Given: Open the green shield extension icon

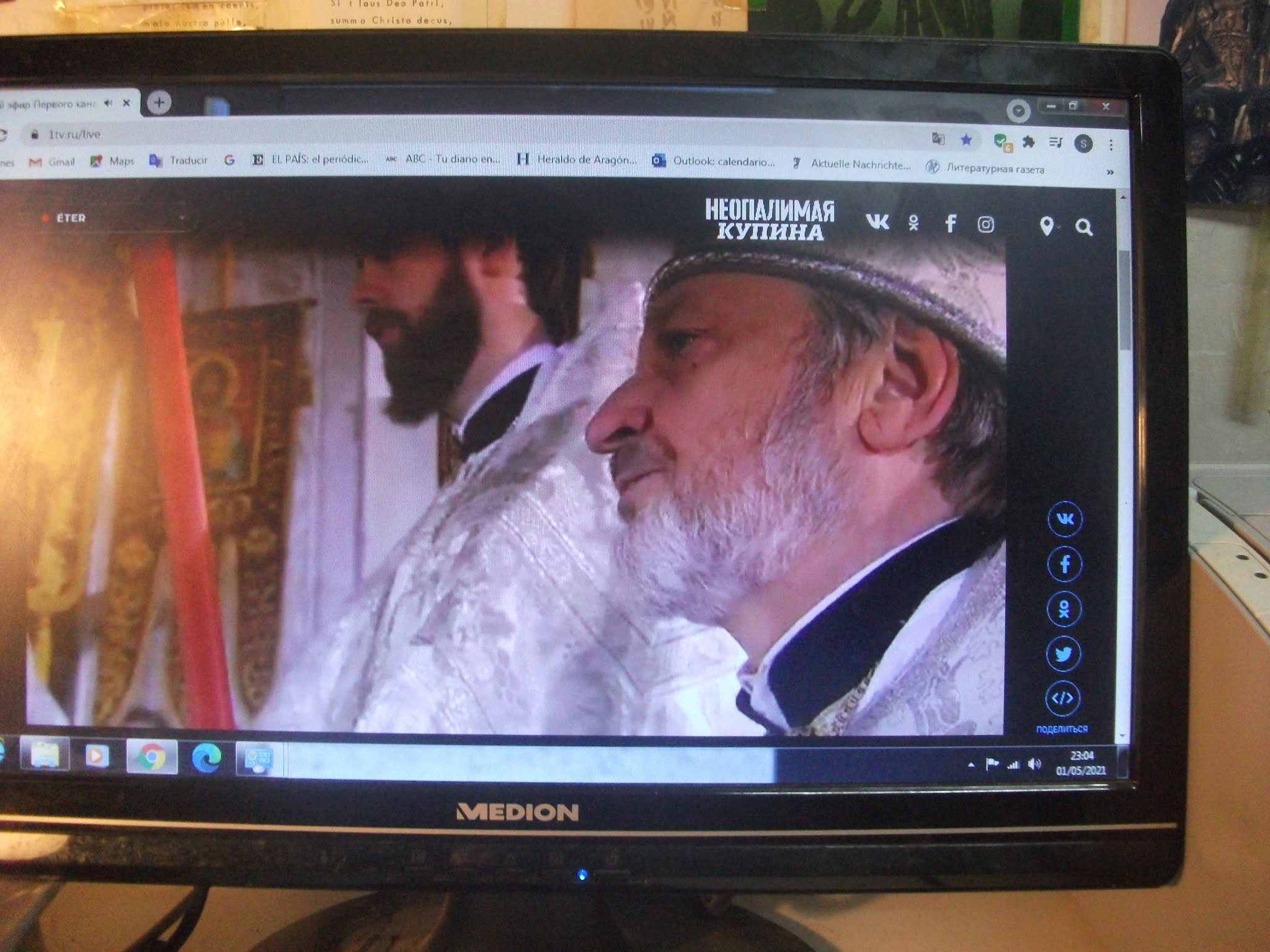Looking at the screenshot, I should coord(1001,142).
